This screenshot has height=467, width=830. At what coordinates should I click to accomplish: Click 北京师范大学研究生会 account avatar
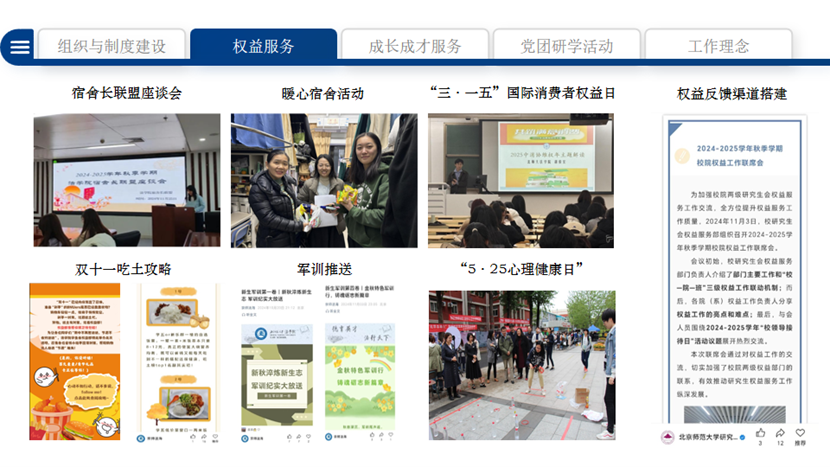click(x=669, y=437)
